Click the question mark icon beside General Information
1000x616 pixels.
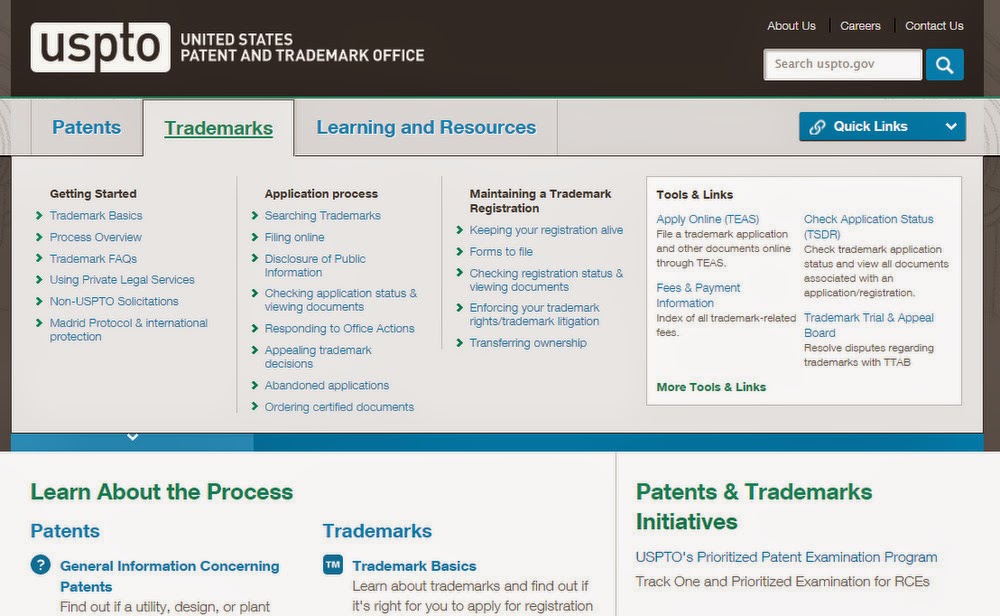click(40, 564)
